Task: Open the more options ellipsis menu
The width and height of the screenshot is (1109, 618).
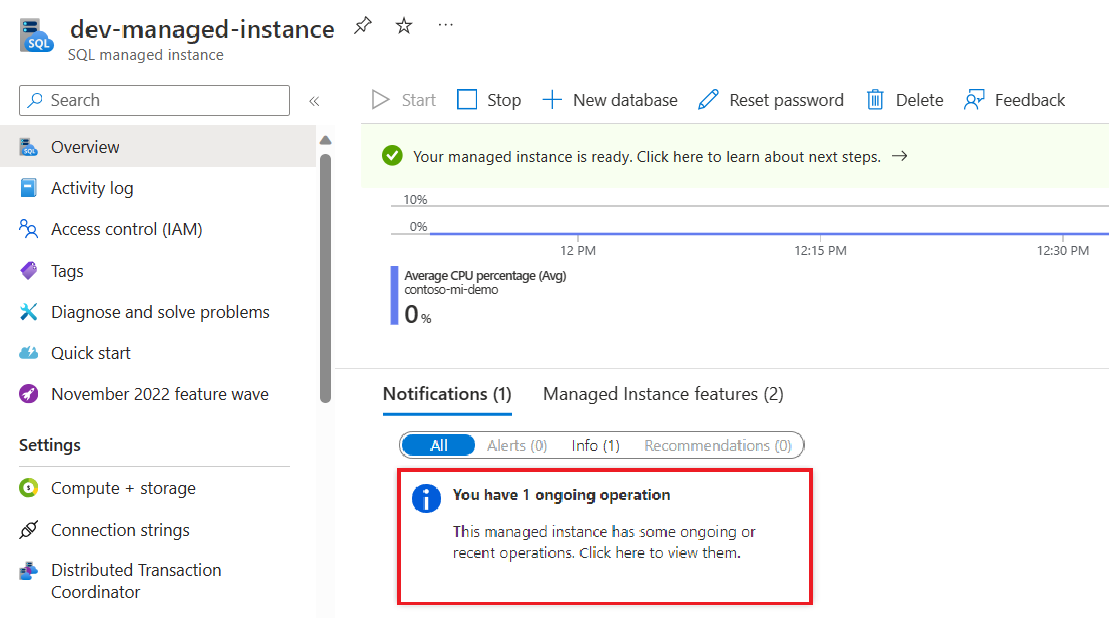Action: pyautogui.click(x=446, y=26)
